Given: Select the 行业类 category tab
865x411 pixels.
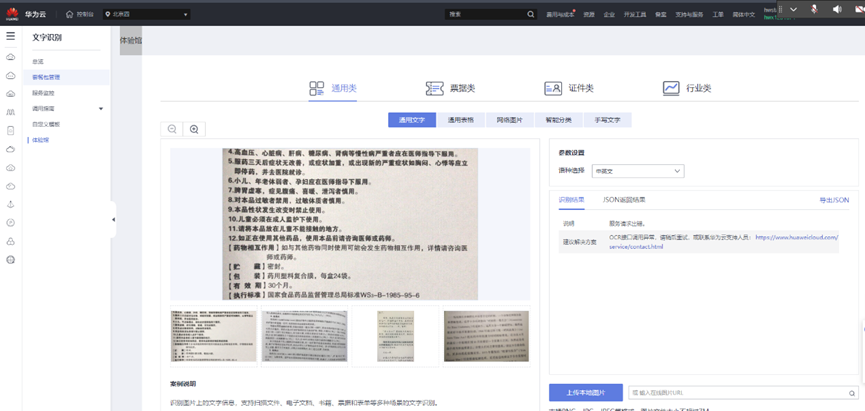Looking at the screenshot, I should click(x=687, y=88).
